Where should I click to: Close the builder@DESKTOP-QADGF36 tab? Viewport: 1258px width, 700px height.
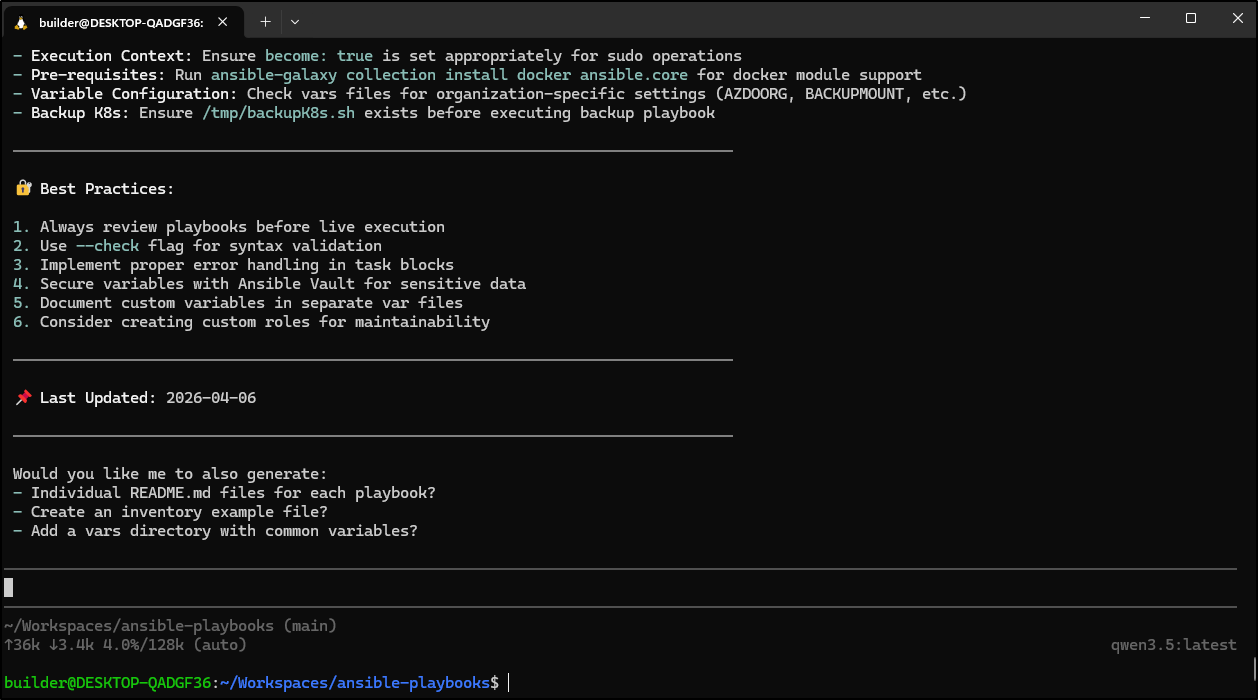tap(222, 21)
